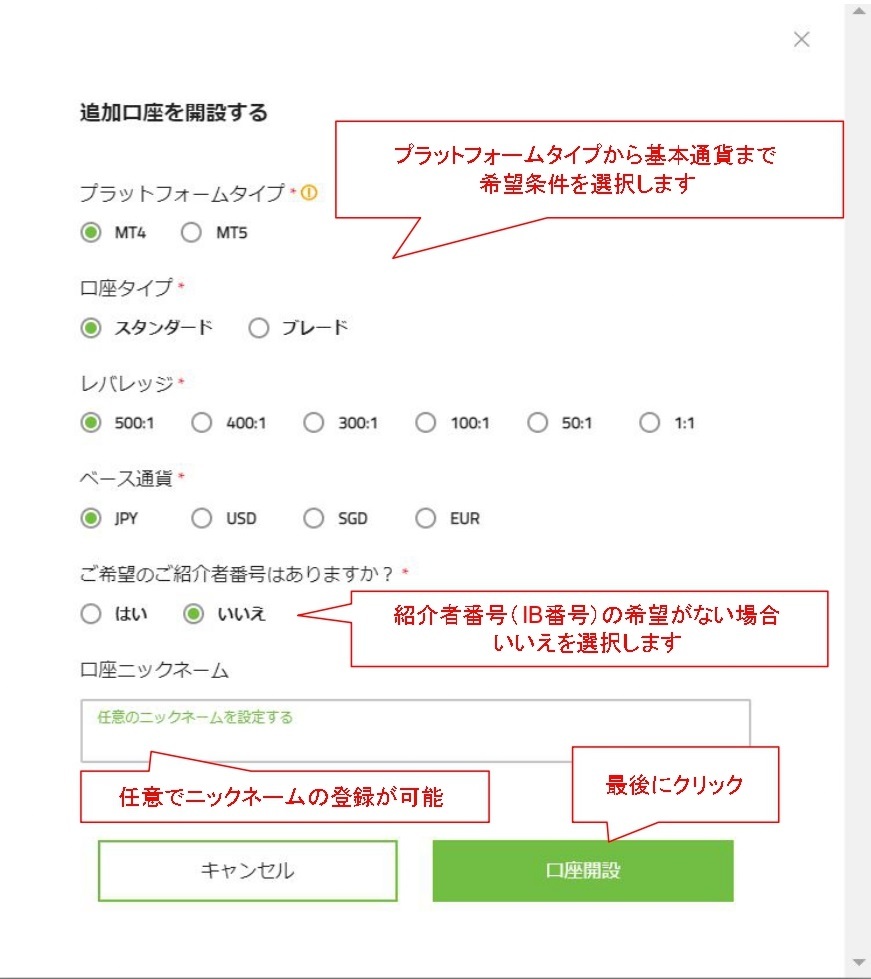Choose the スタンダード account type

(x=91, y=328)
